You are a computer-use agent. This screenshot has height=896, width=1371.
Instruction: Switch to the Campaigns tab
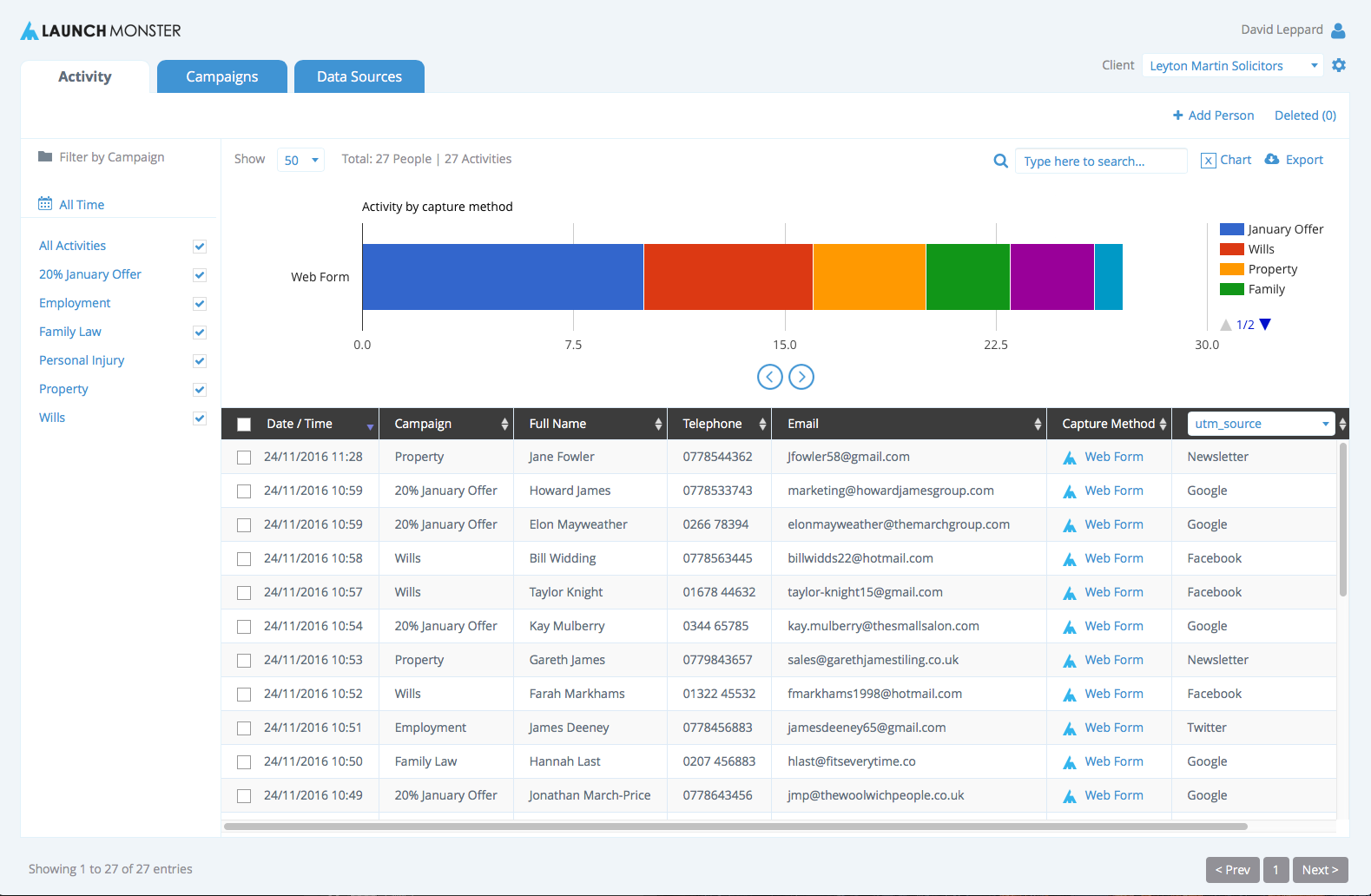click(x=222, y=76)
